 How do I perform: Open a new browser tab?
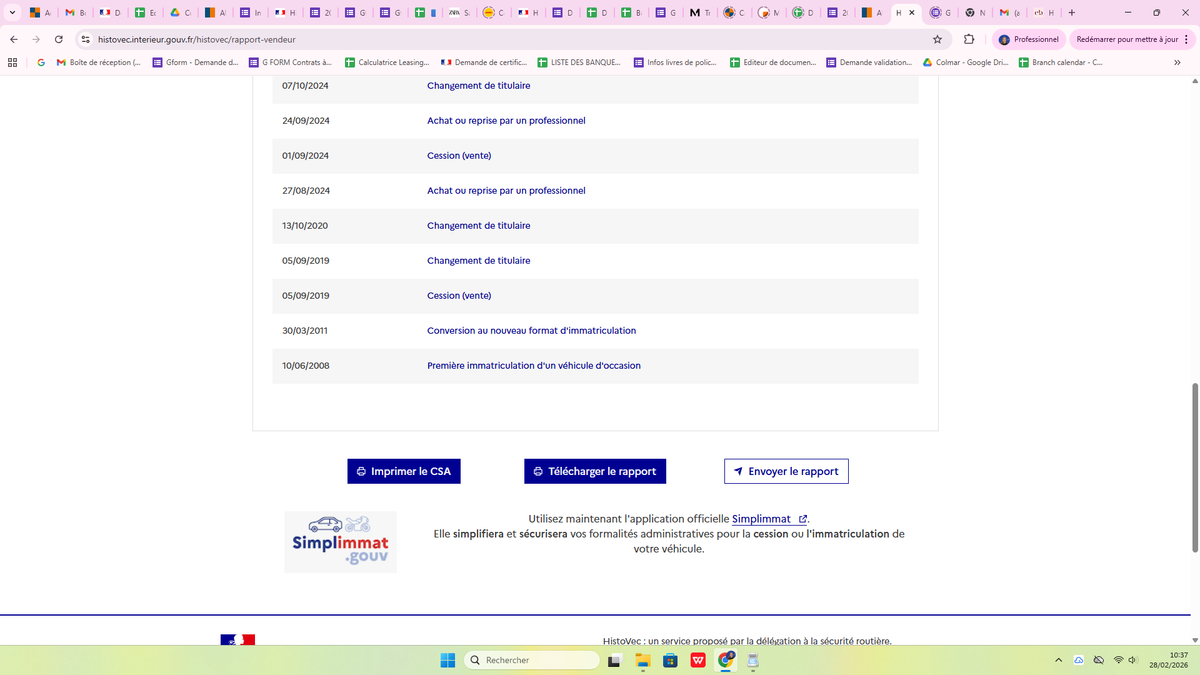click(1072, 12)
